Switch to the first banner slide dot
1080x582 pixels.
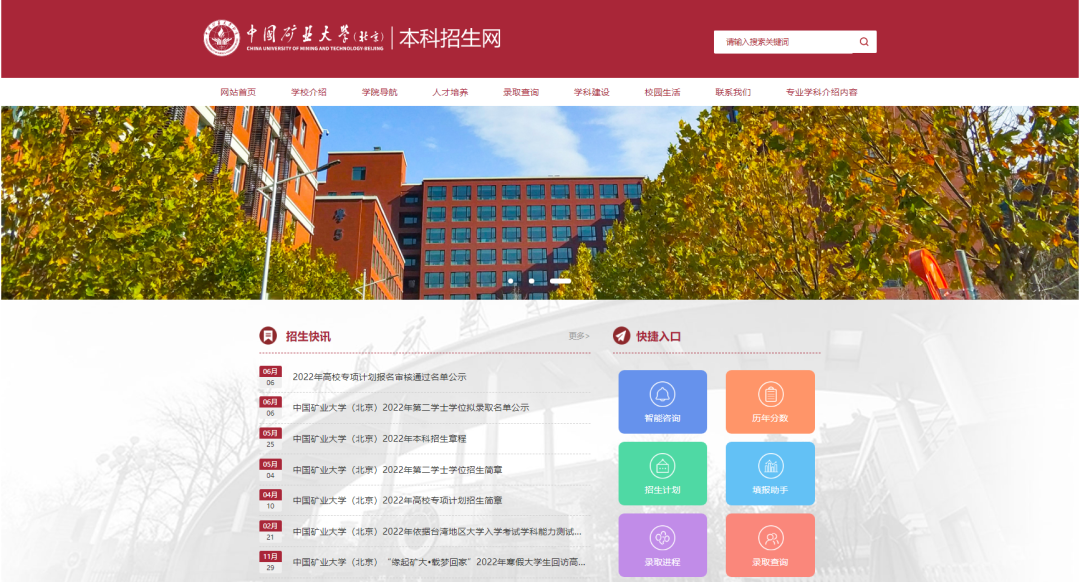(510, 281)
